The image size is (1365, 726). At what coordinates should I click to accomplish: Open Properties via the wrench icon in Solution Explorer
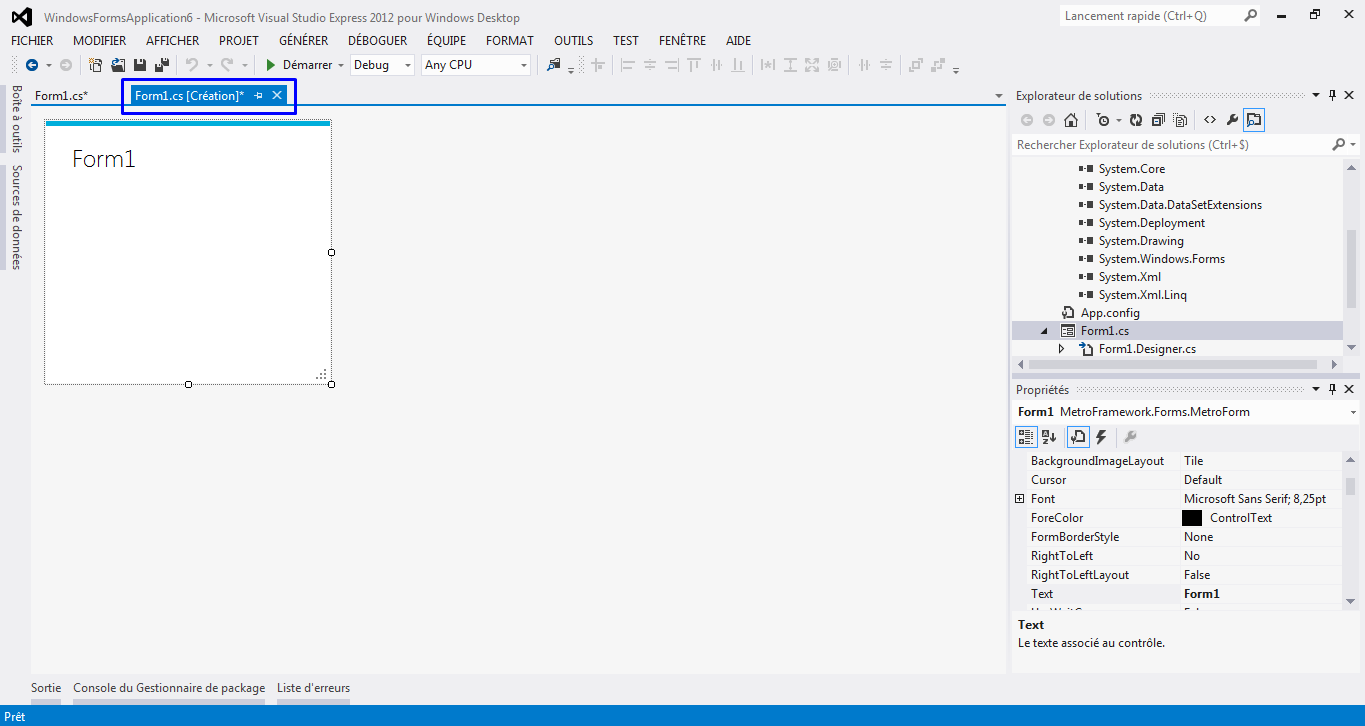pyautogui.click(x=1232, y=120)
